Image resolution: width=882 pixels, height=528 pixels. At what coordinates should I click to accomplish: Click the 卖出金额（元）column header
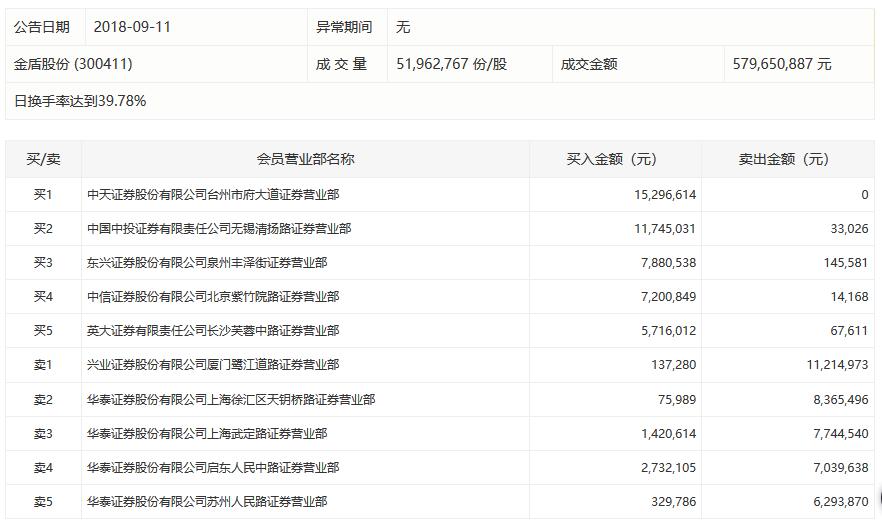click(x=788, y=159)
